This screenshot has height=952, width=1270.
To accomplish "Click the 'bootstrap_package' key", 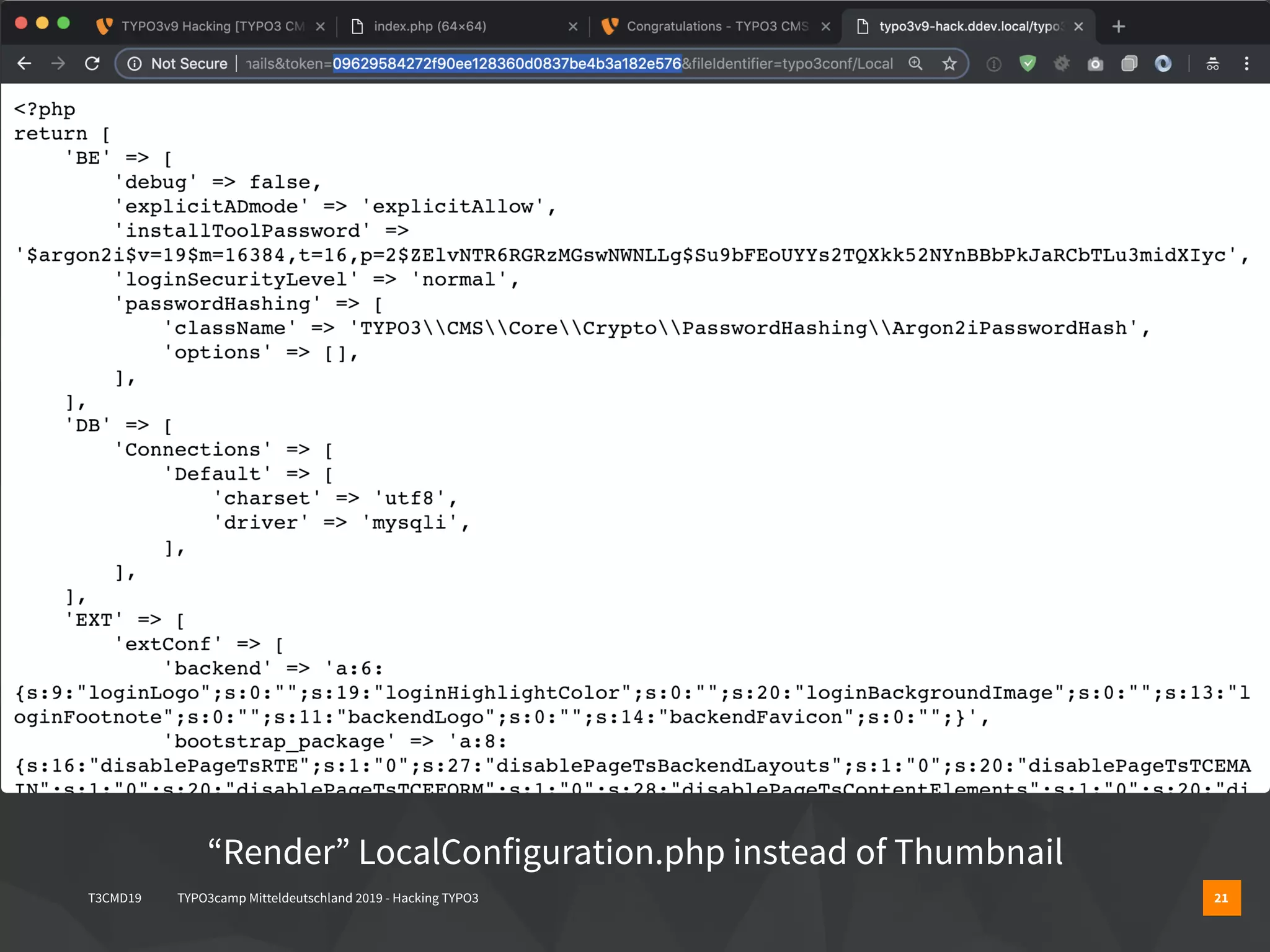I will tap(280, 741).
